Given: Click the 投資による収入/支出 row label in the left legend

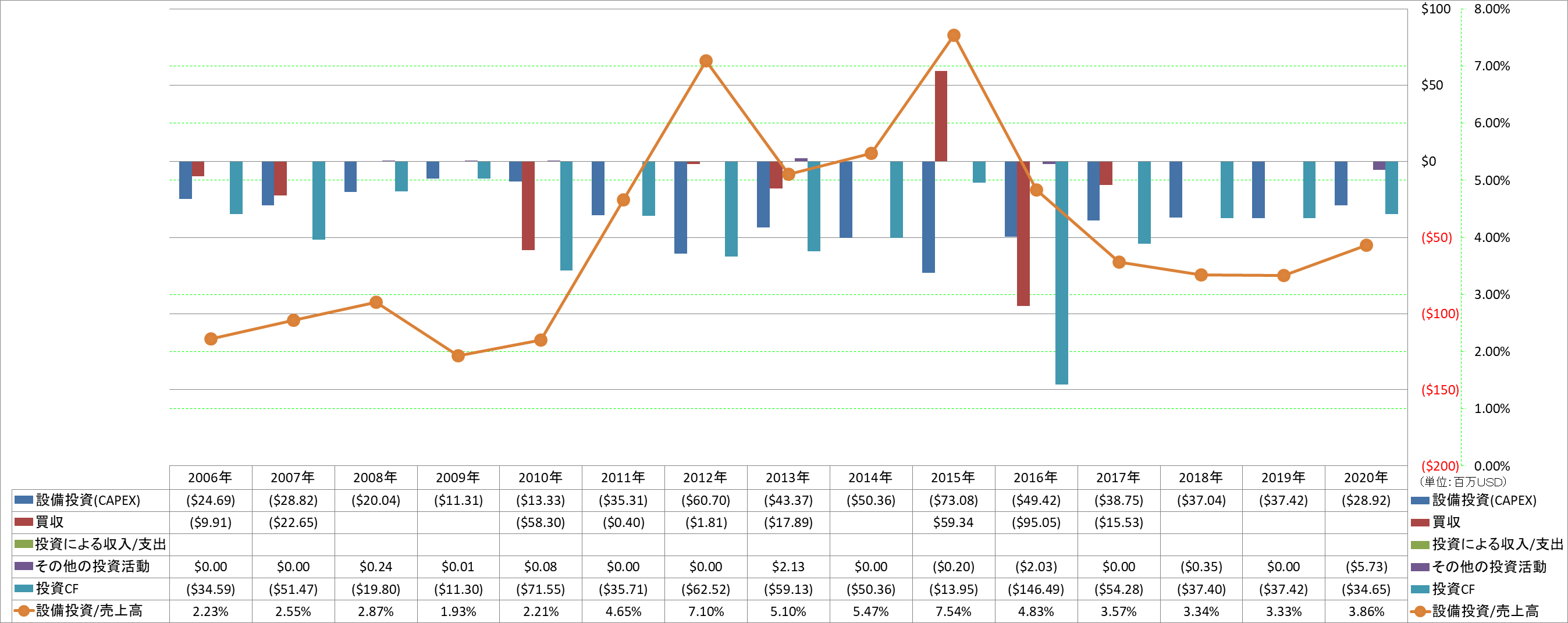Looking at the screenshot, I should click(x=101, y=544).
